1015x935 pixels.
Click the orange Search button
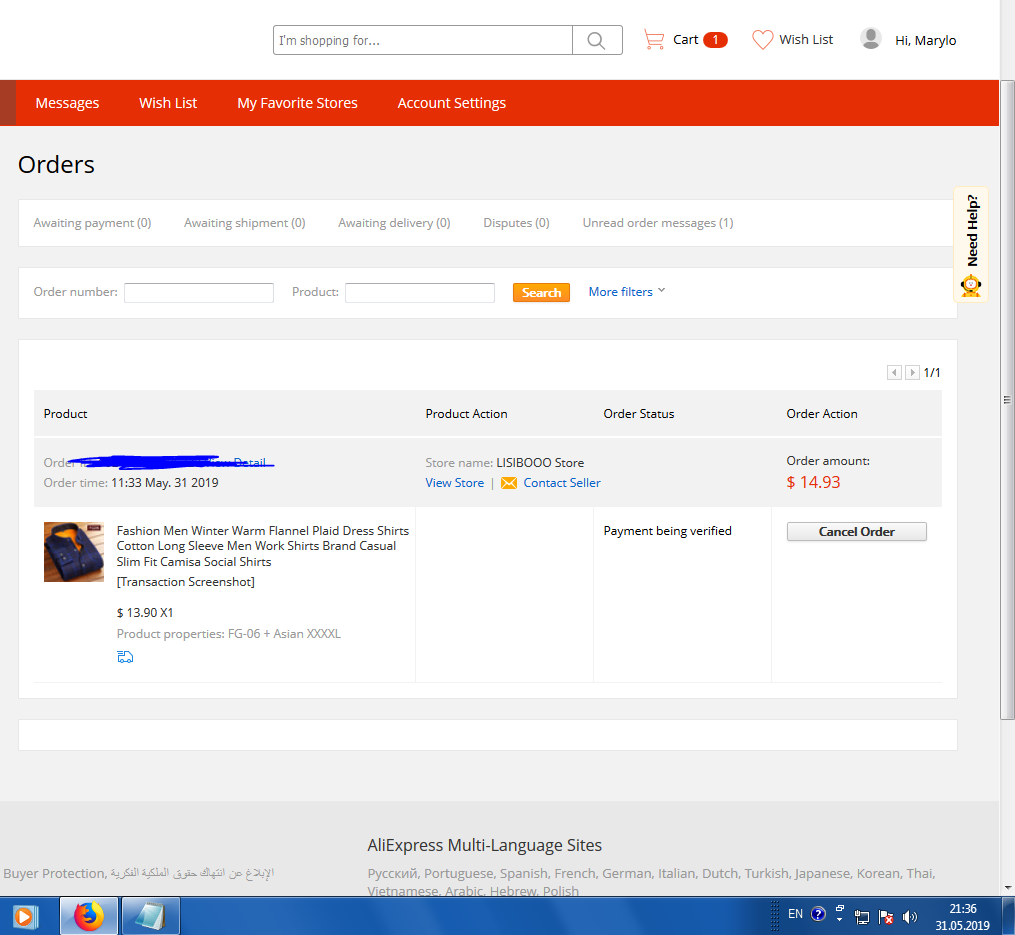click(541, 293)
